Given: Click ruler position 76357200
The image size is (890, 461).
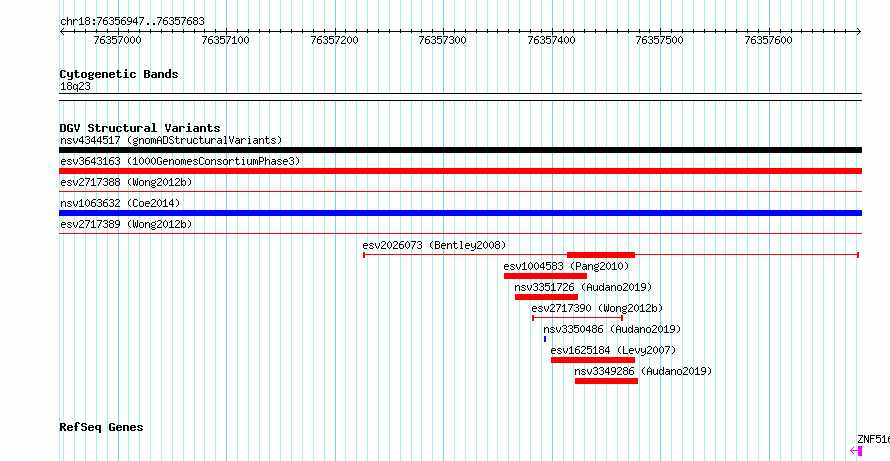Looking at the screenshot, I should click(335, 40).
